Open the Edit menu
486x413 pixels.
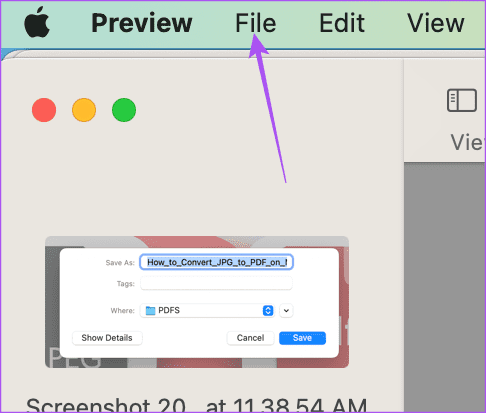pyautogui.click(x=342, y=23)
